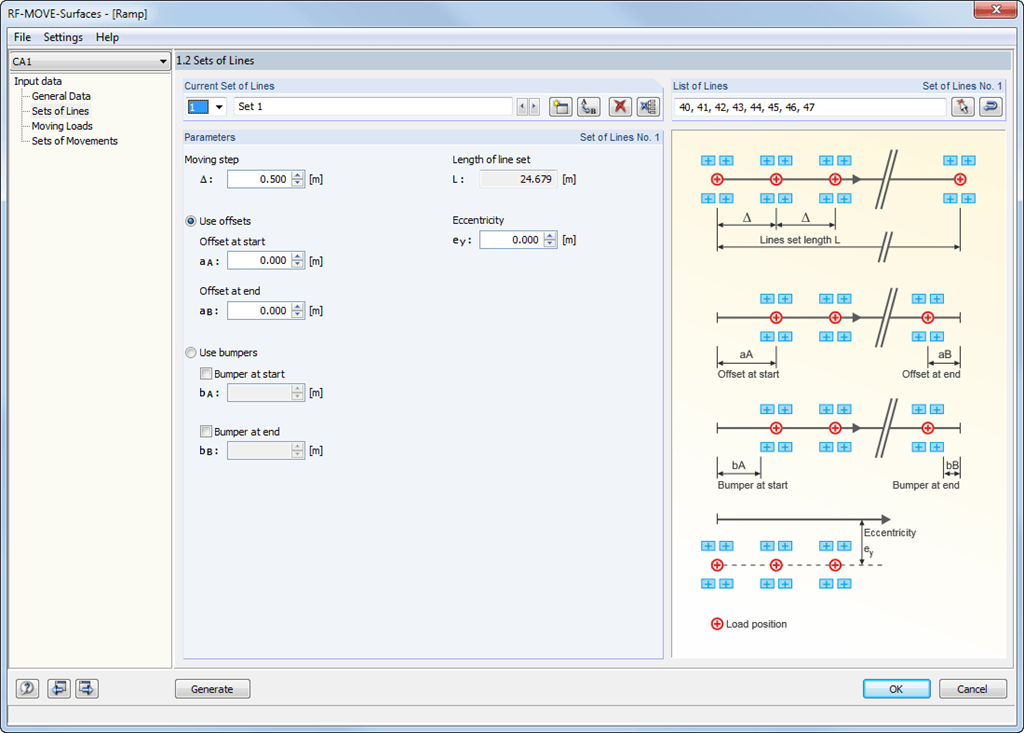Open the help question mark button
This screenshot has height=733, width=1024.
(x=27, y=689)
